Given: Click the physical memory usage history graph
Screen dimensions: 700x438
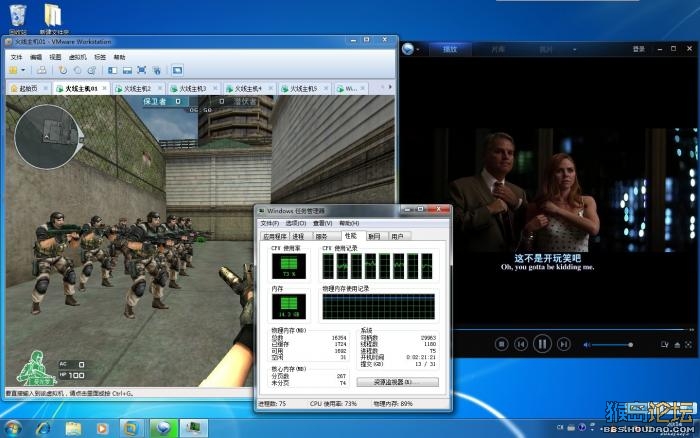Looking at the screenshot, I should pos(378,307).
